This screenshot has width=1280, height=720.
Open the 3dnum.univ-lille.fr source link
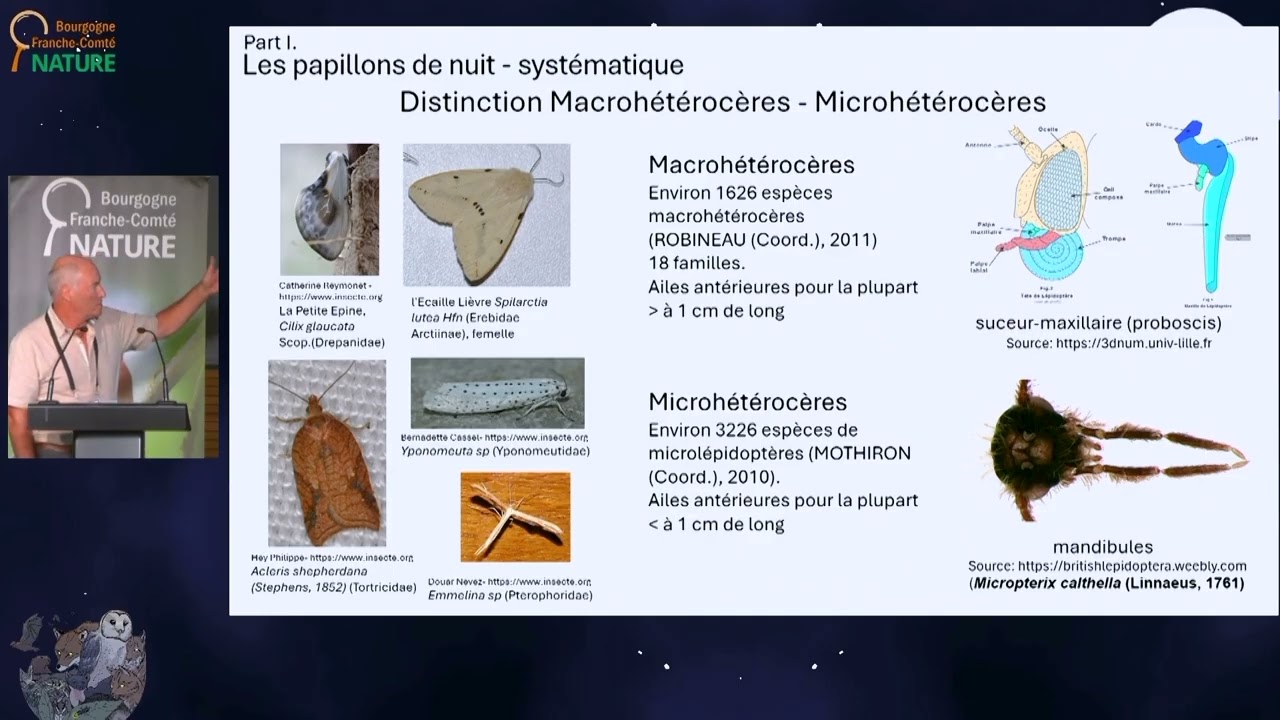(x=1132, y=344)
